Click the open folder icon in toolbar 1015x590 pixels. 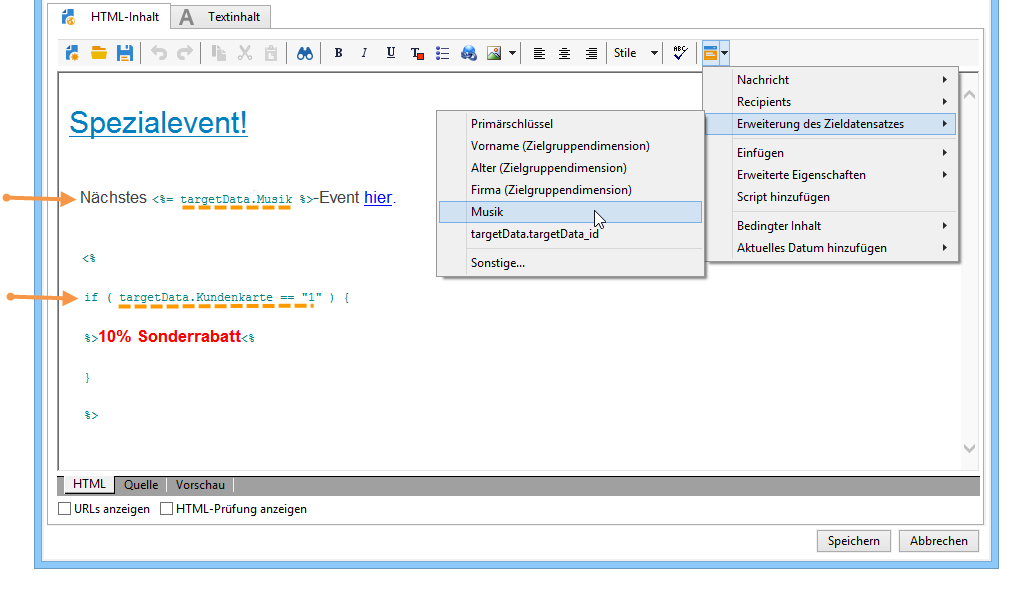pos(99,53)
